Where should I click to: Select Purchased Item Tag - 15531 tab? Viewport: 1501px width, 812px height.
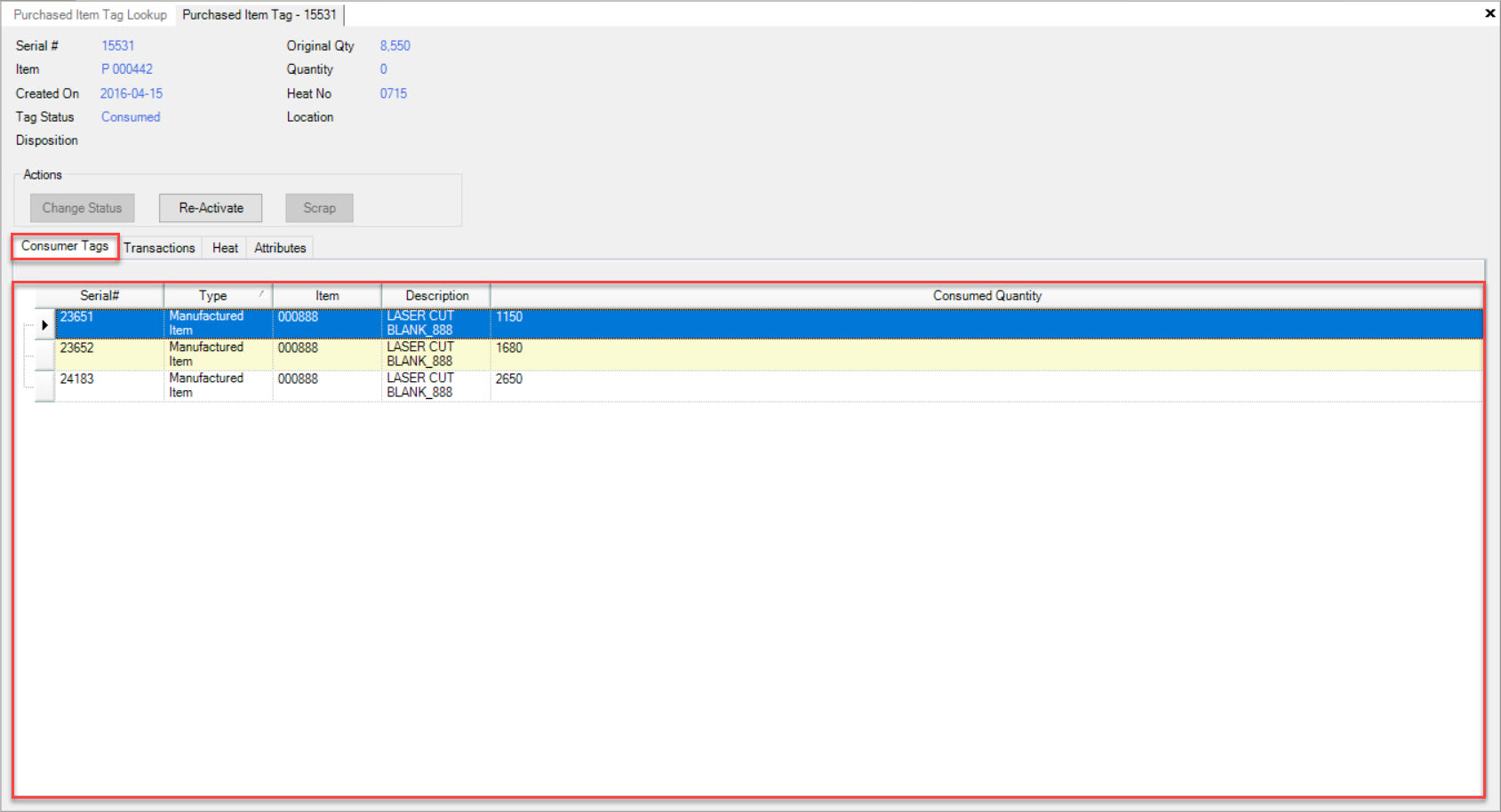(259, 15)
